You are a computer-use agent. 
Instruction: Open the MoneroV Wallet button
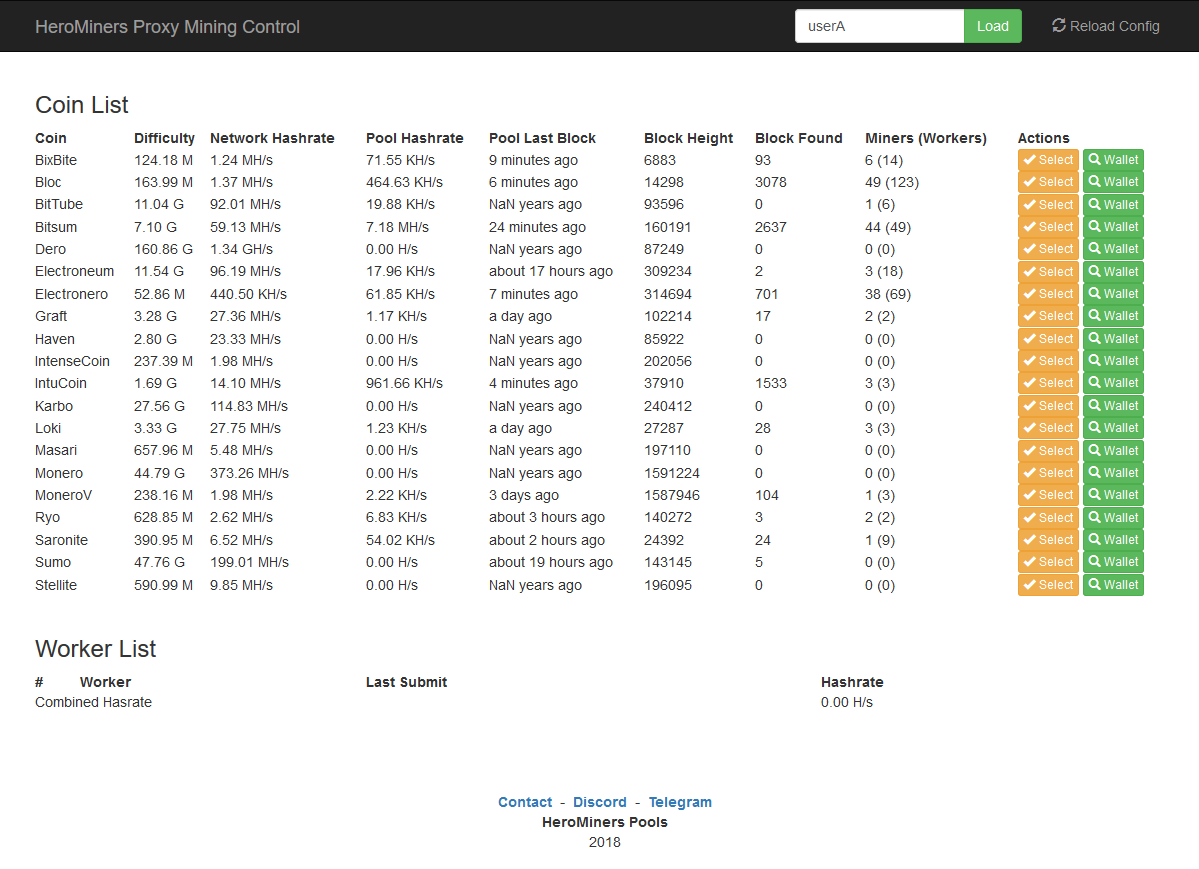point(1113,495)
